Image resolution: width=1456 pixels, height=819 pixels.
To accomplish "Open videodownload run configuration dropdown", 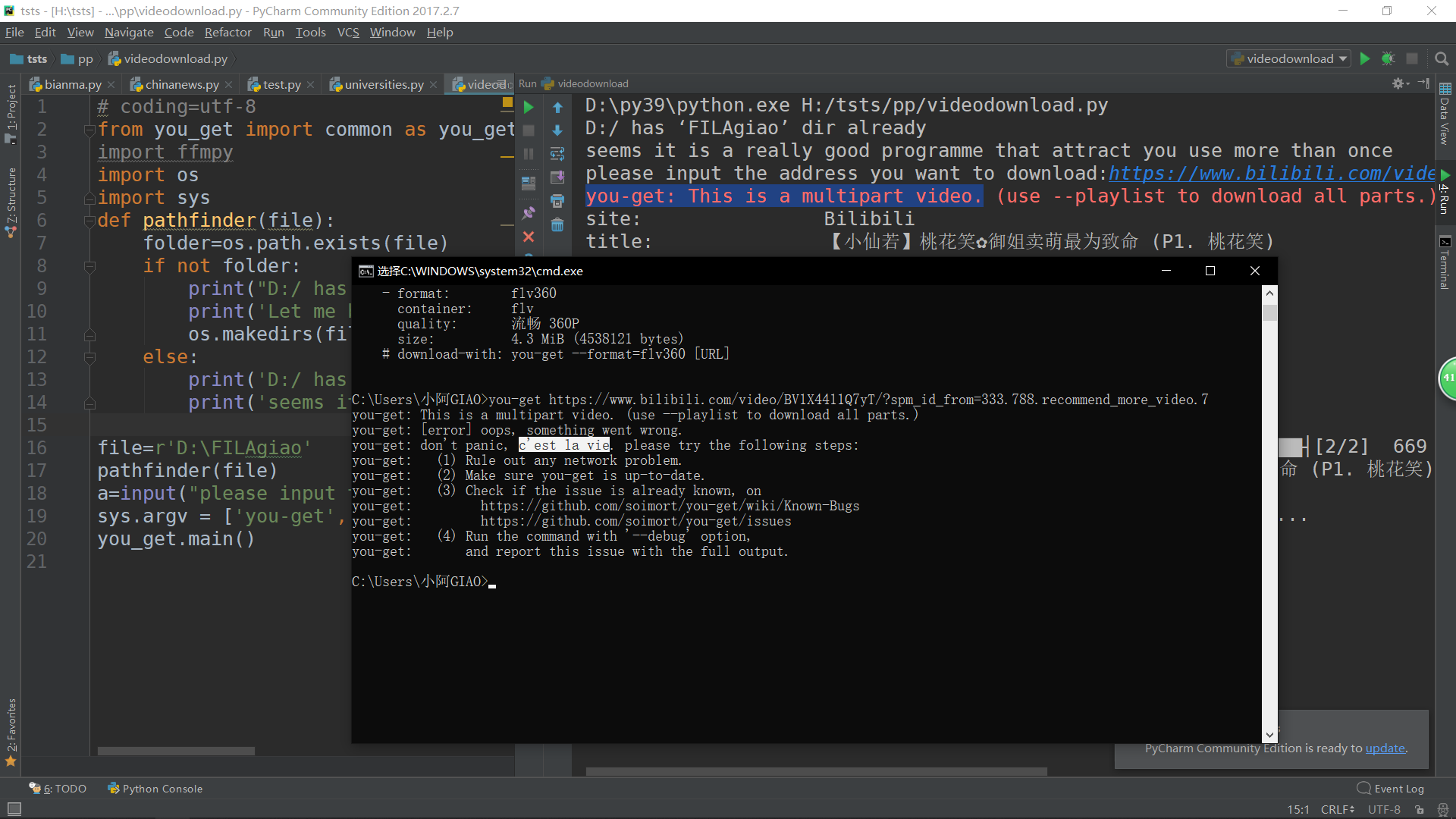I will 1289,58.
